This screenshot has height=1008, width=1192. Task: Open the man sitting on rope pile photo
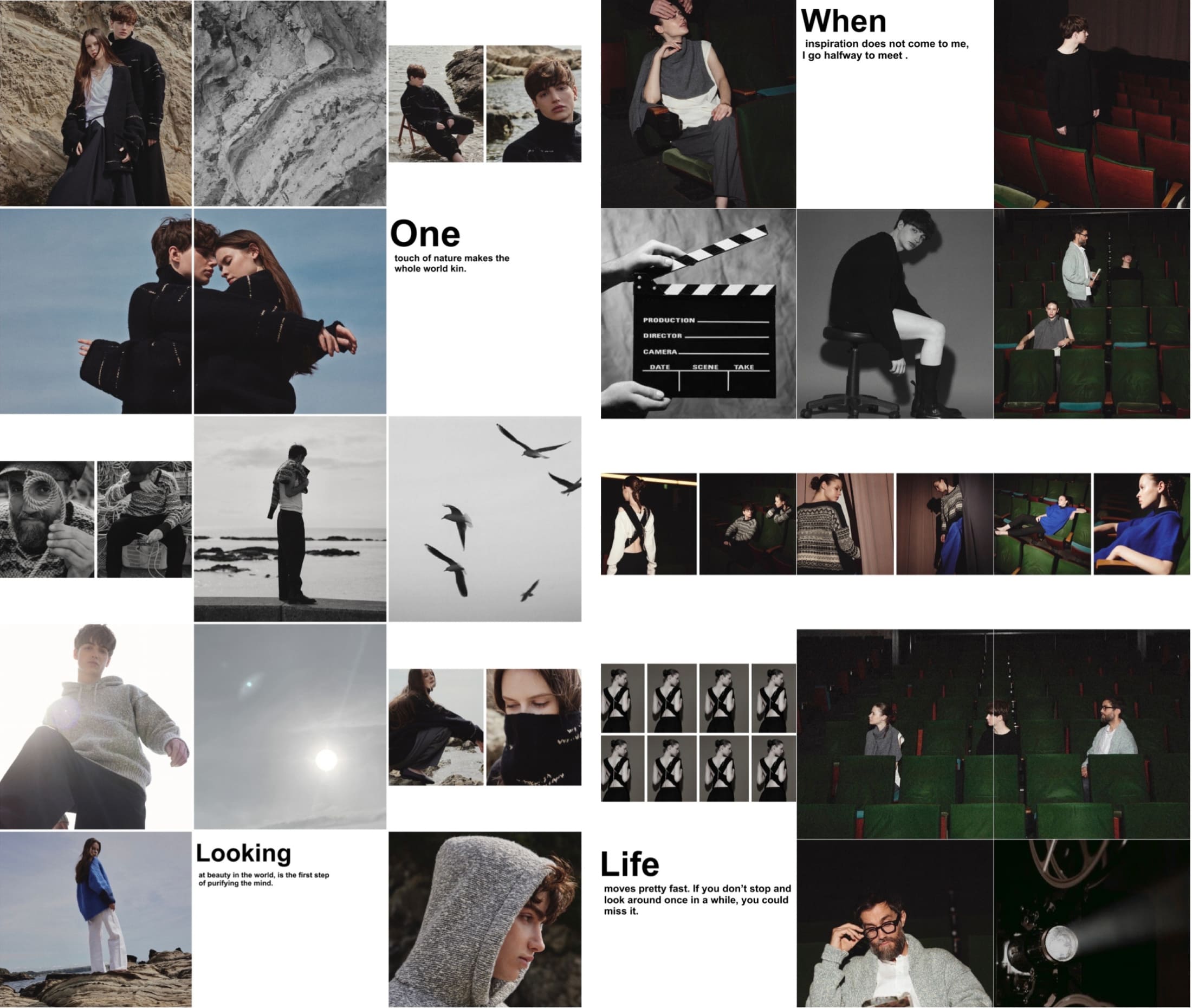(x=145, y=519)
